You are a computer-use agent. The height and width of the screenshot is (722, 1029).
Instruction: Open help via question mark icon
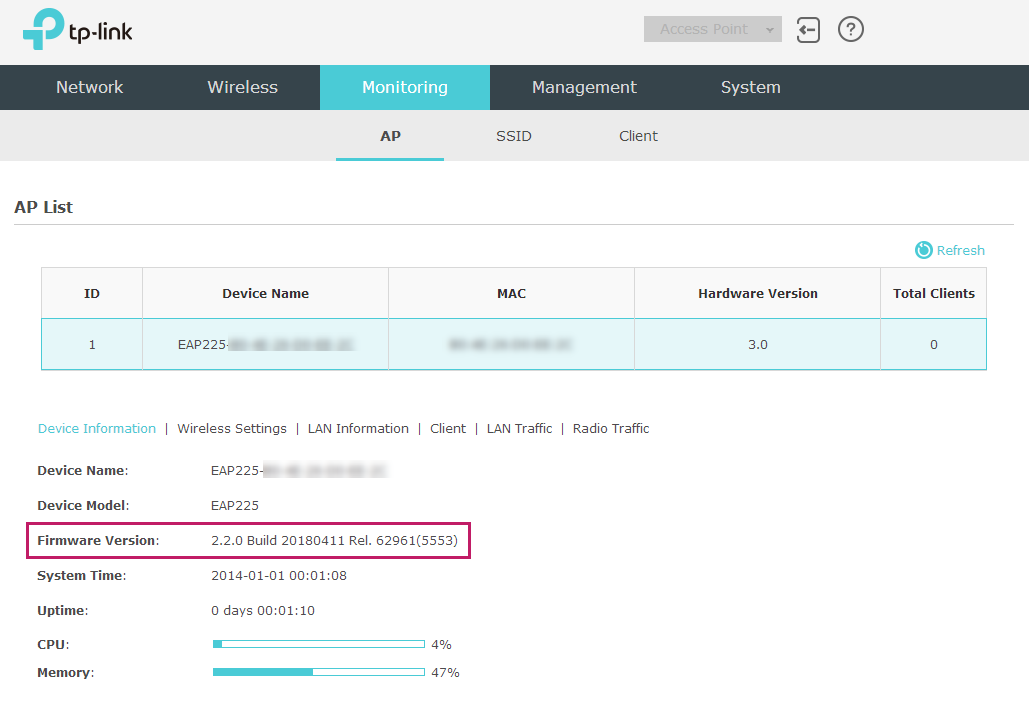coord(850,29)
